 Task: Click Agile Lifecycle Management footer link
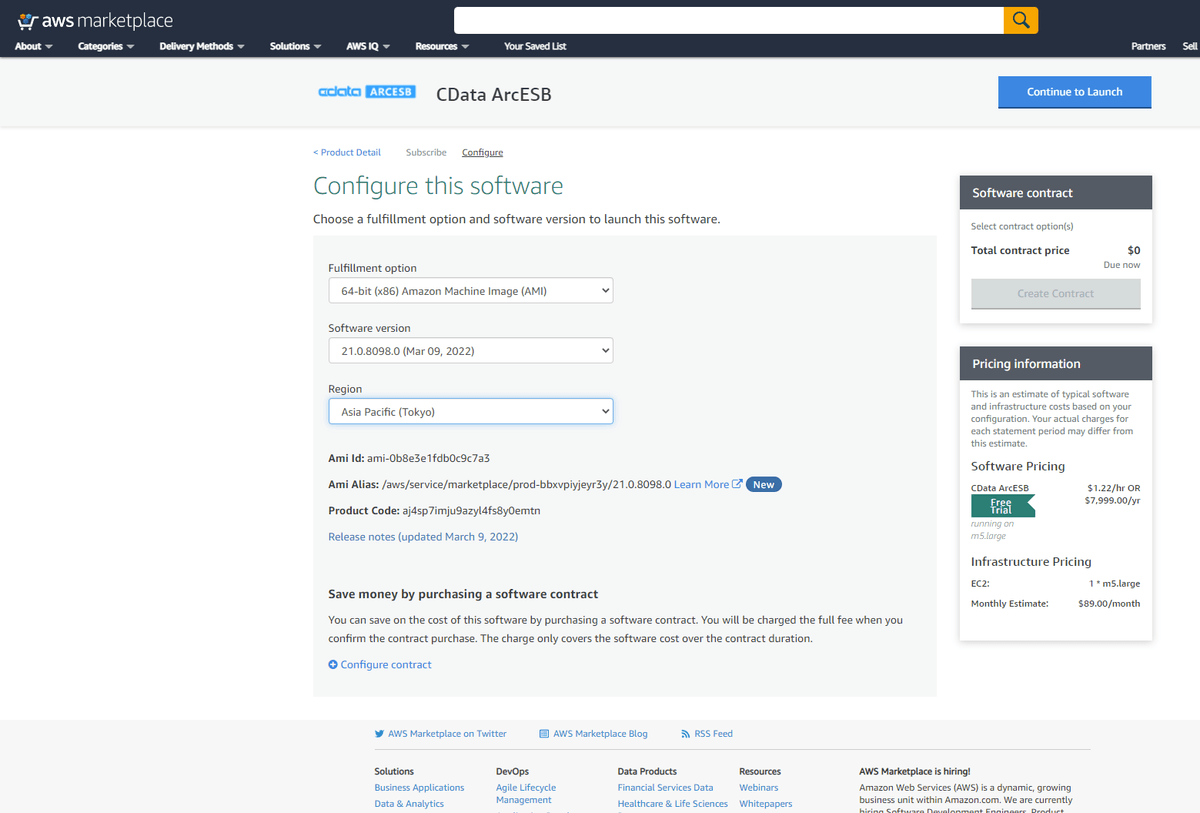pyautogui.click(x=526, y=794)
